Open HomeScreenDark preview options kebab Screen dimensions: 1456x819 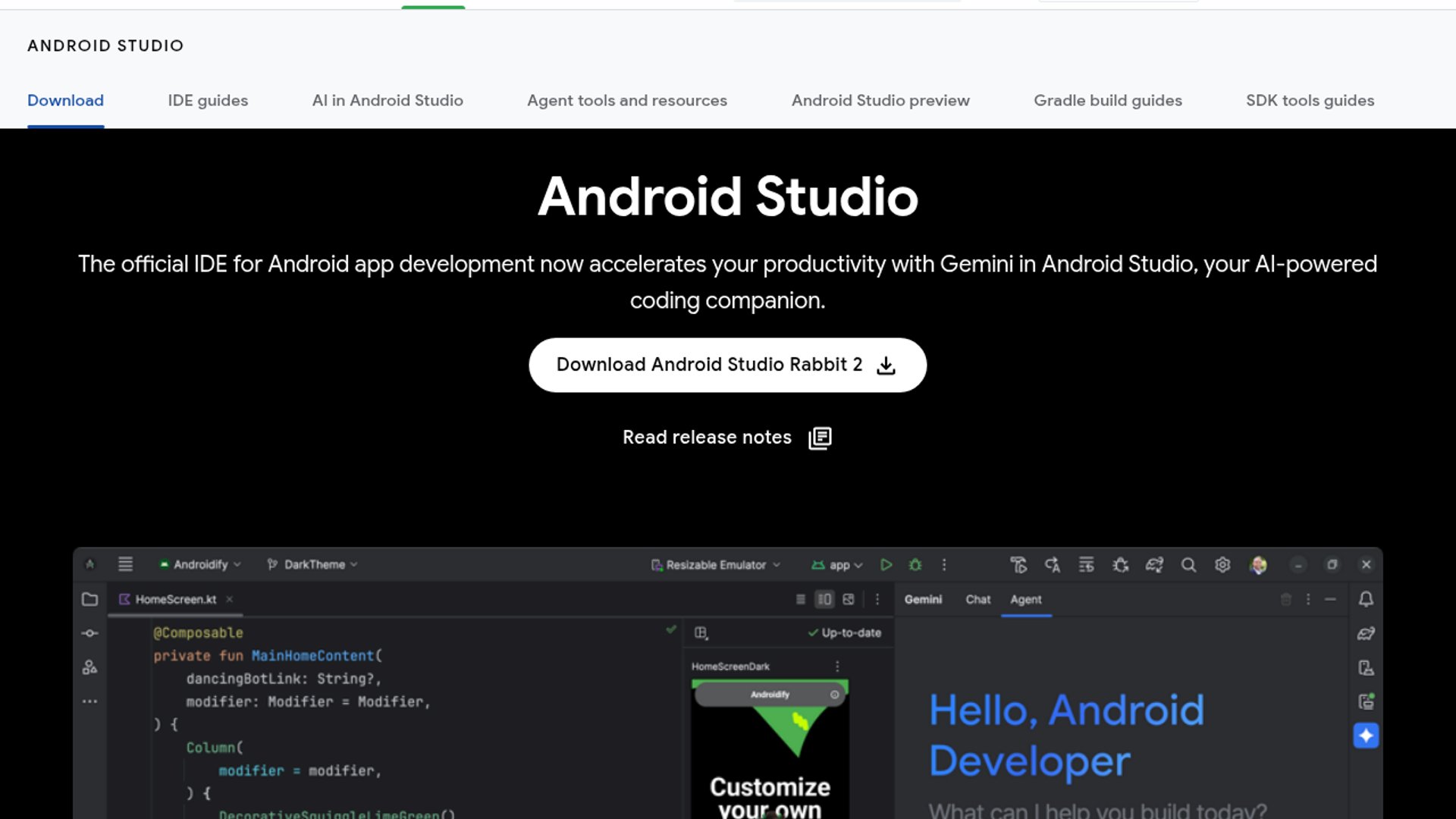837,666
